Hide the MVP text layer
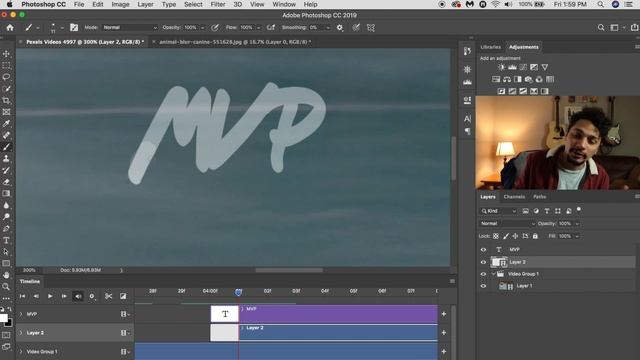Viewport: 640px width, 360px height. [483, 249]
